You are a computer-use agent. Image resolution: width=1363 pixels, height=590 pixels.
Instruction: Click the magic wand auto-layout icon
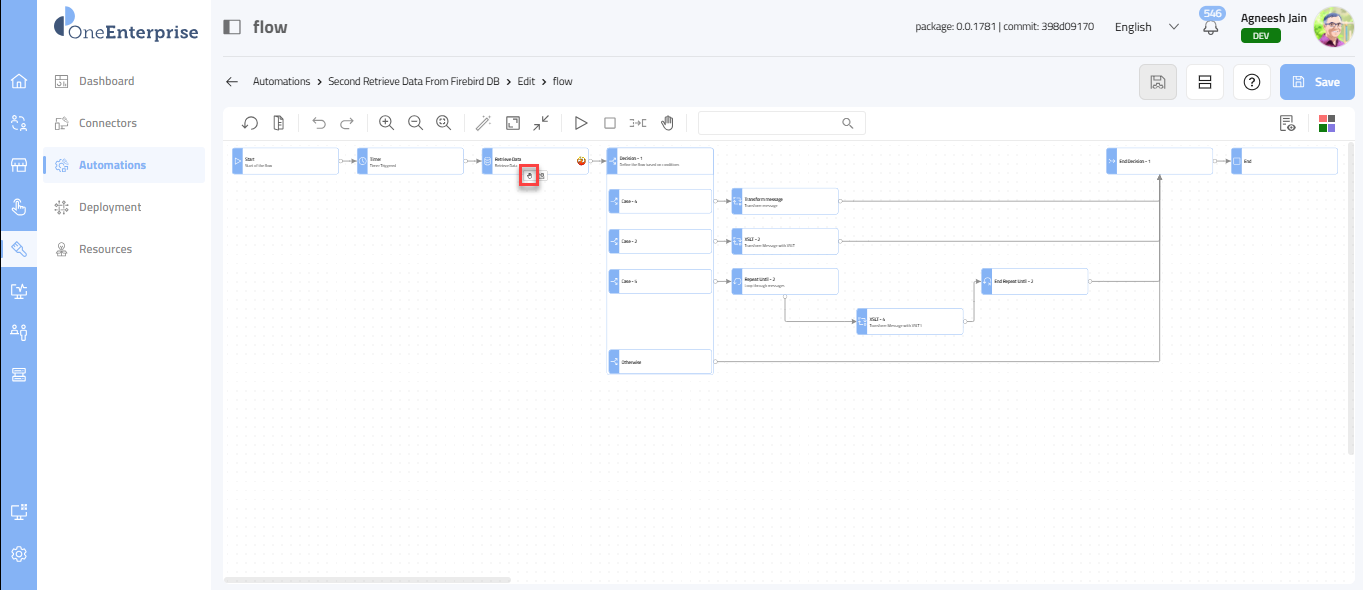tap(483, 123)
